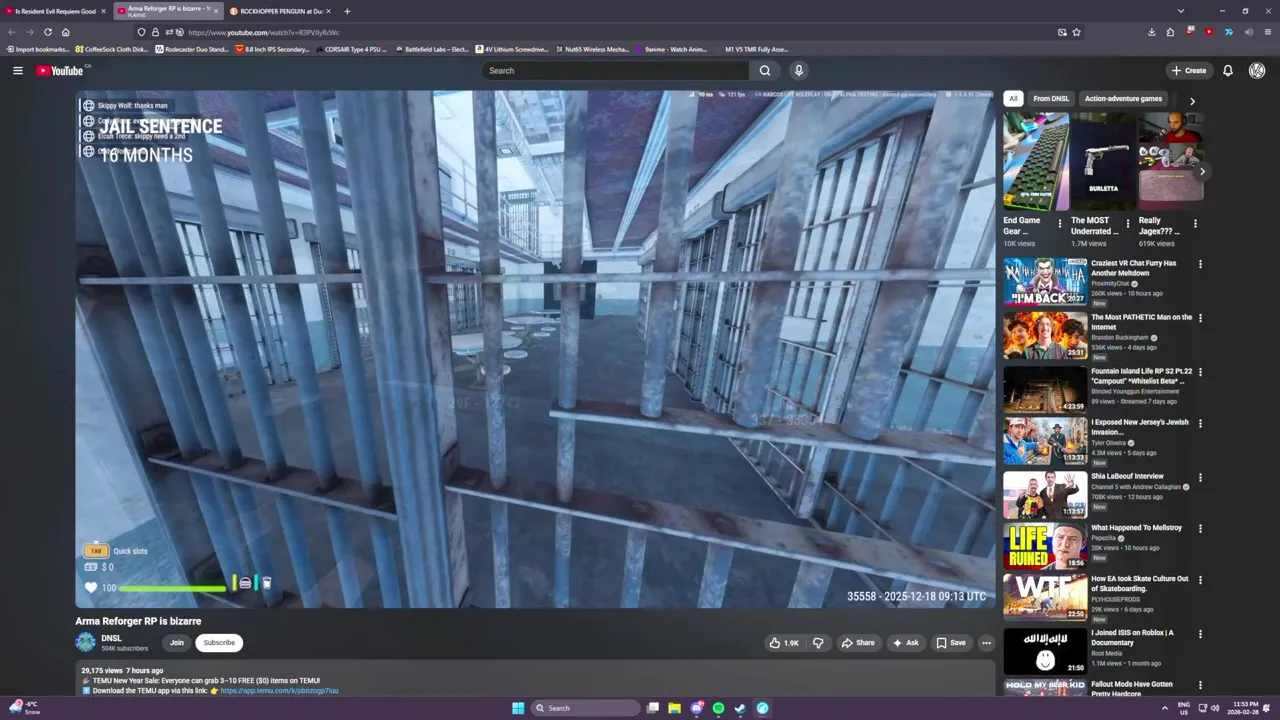Open options for End Game Gear short
1280x720 pixels.
(x=1060, y=223)
